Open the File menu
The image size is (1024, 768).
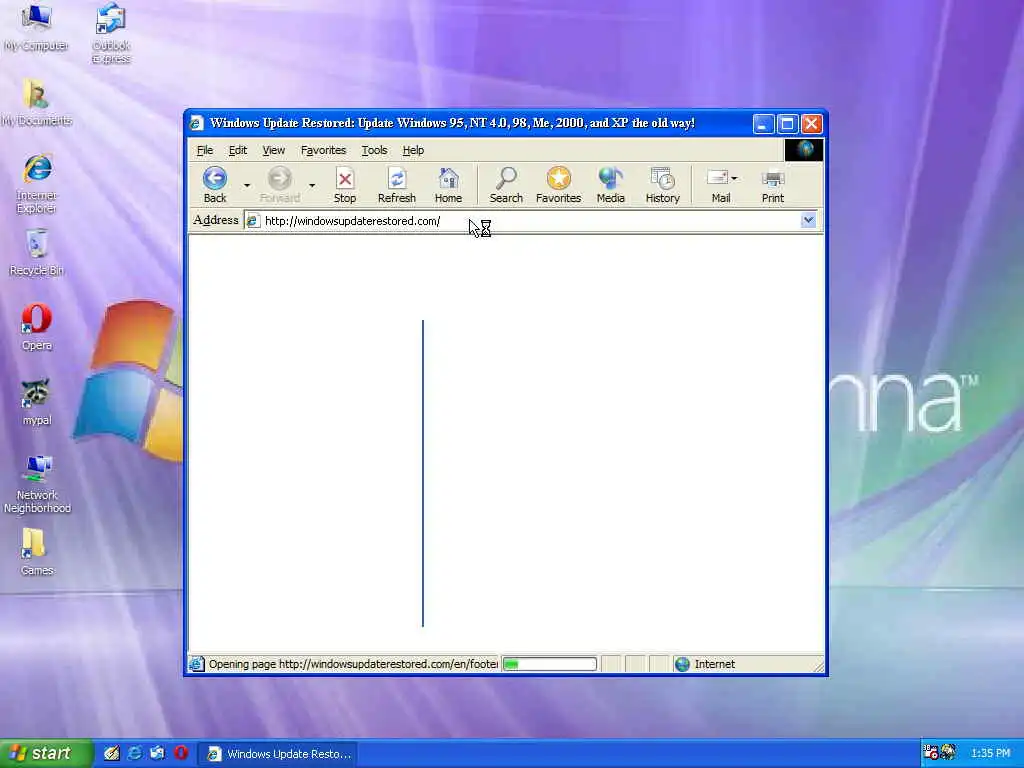205,150
